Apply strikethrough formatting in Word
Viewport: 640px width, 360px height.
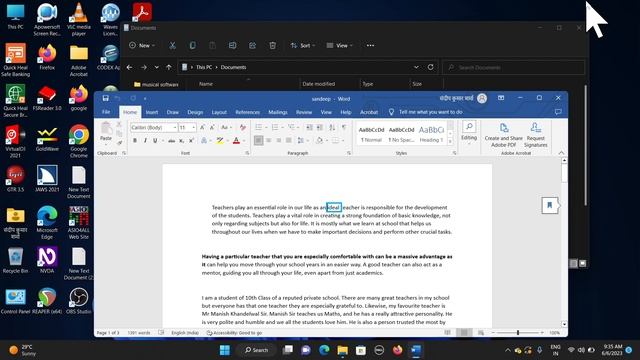(171, 141)
